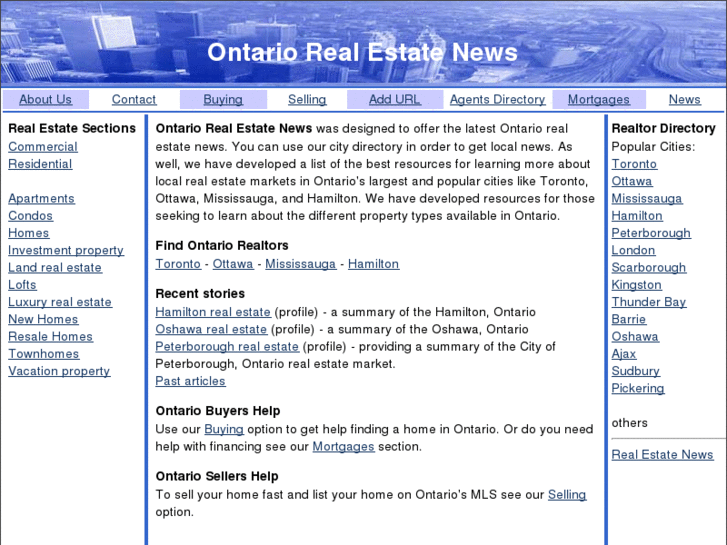Visit the New Homes link
The height and width of the screenshot is (545, 727).
click(43, 319)
